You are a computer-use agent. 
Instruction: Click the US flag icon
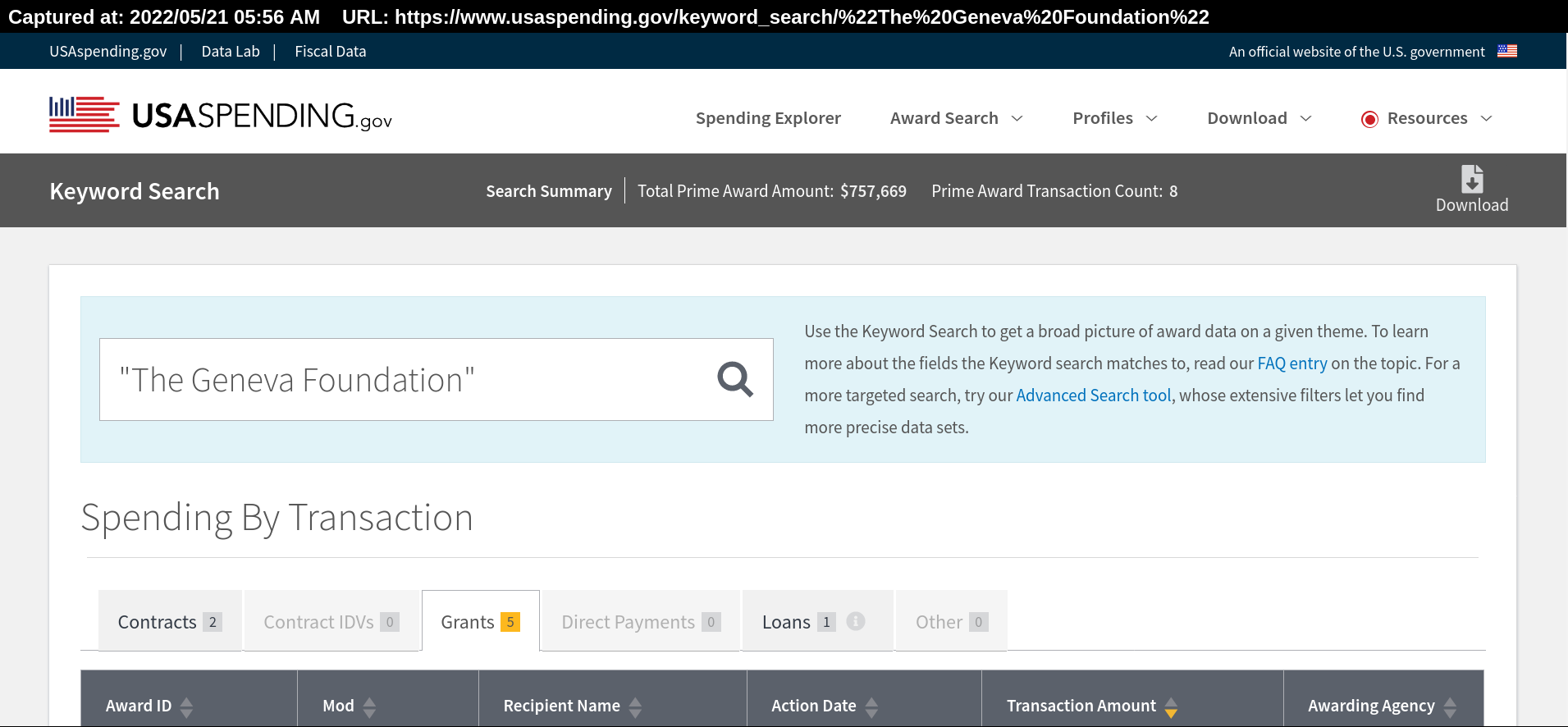pos(1507,51)
